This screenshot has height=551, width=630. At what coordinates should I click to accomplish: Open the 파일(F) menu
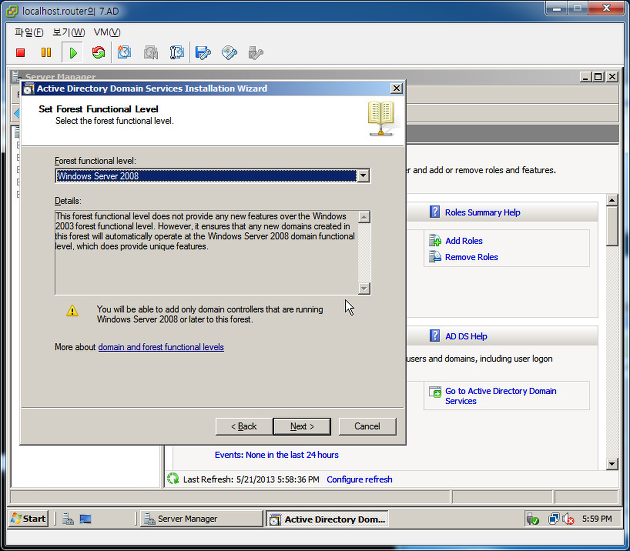tap(29, 32)
